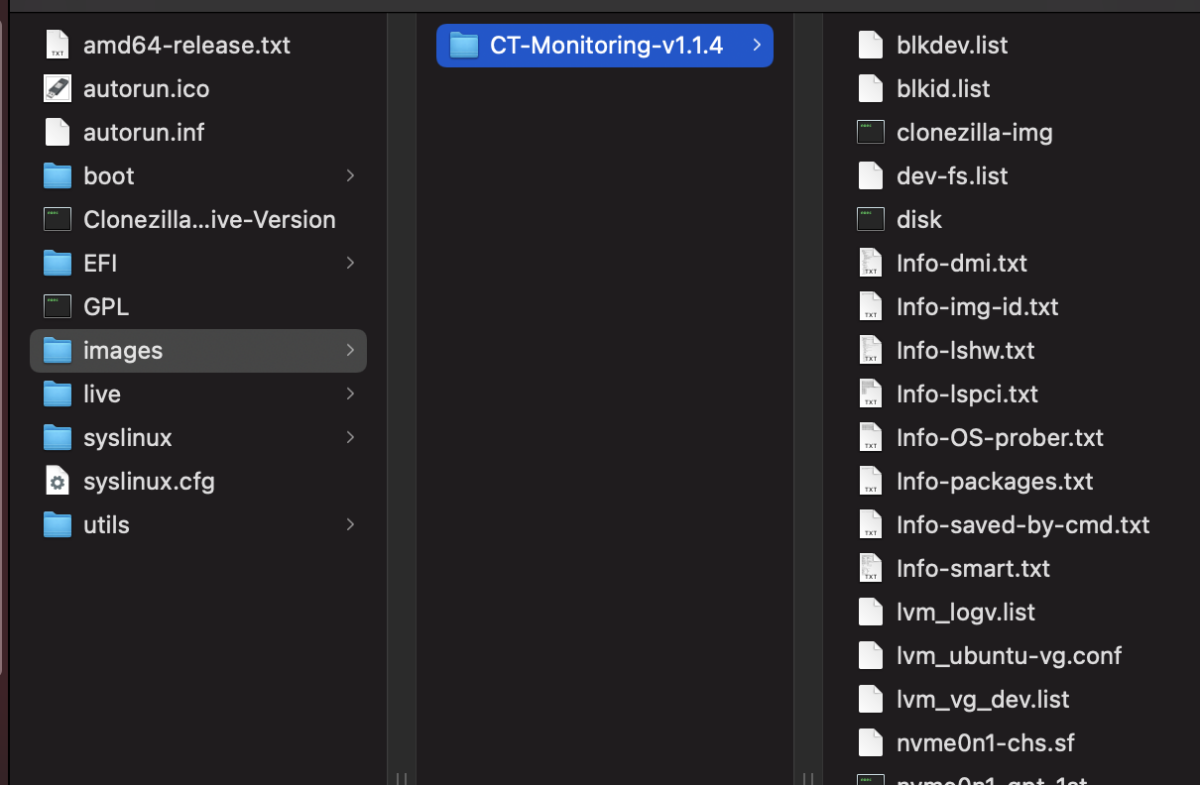The width and height of the screenshot is (1200, 785).
Task: Select the EFI folder name
Action: pyautogui.click(x=100, y=263)
